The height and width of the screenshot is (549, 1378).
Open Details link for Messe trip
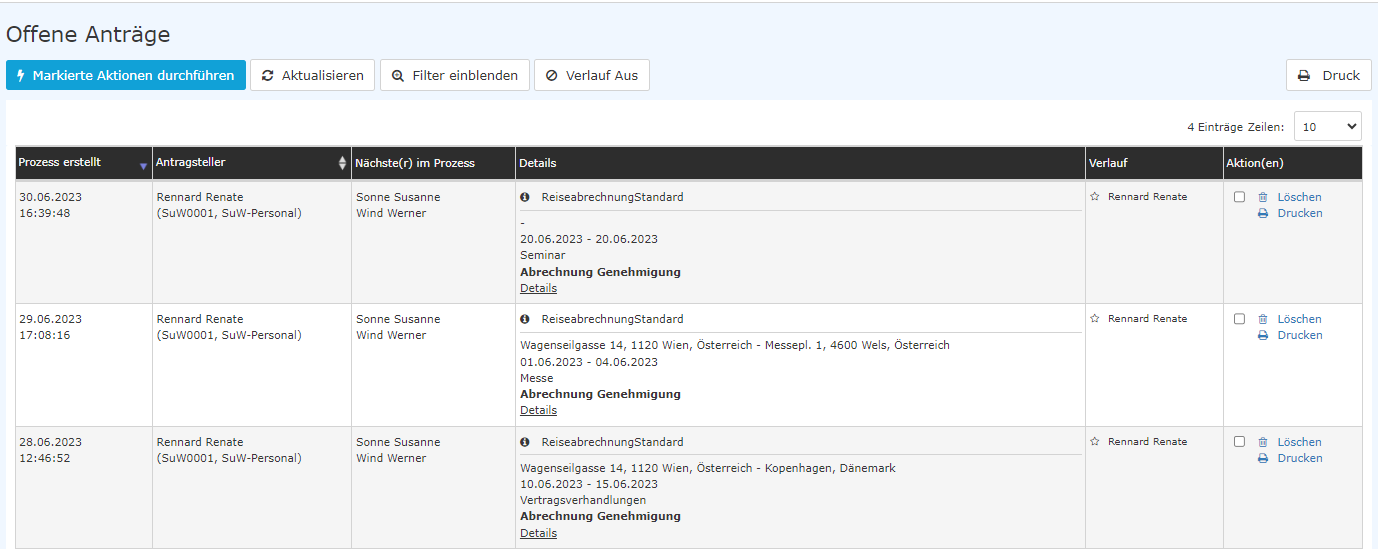coord(538,410)
